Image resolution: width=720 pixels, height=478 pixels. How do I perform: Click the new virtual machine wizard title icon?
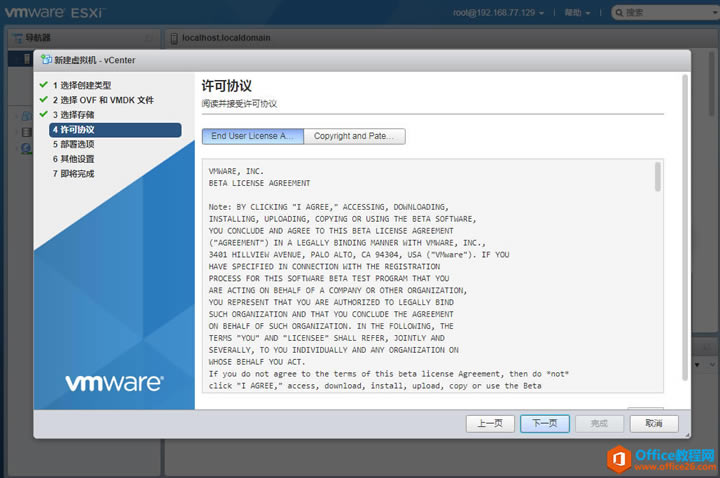point(46,60)
